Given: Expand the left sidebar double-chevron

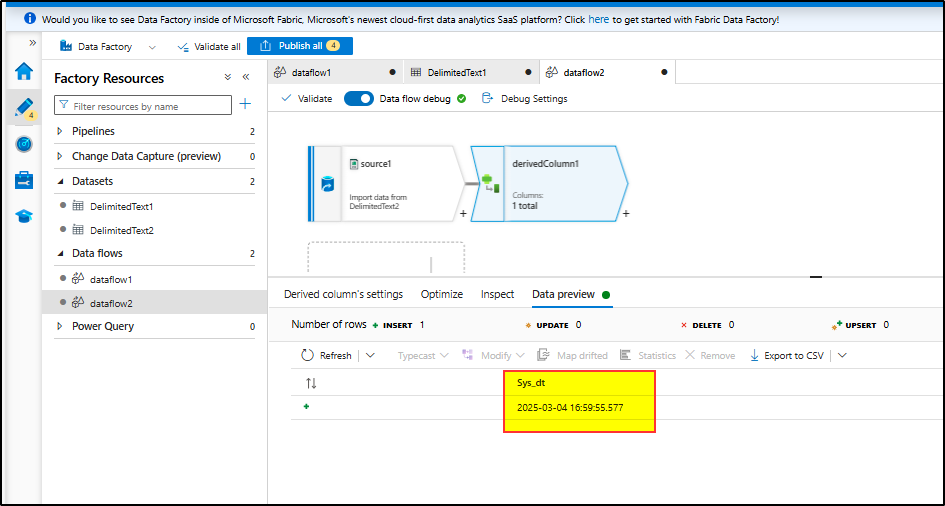Looking at the screenshot, I should [x=33, y=43].
